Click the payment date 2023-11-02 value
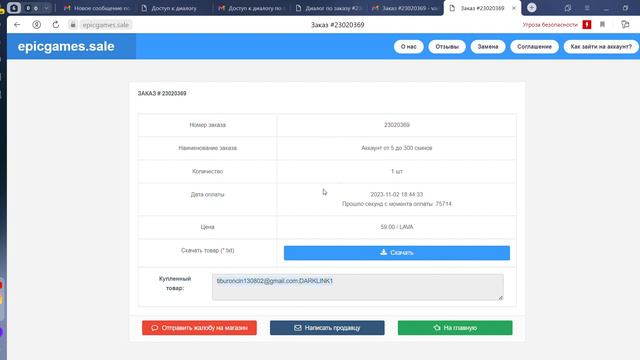Screen dimensions: 640x360 (x=397, y=194)
